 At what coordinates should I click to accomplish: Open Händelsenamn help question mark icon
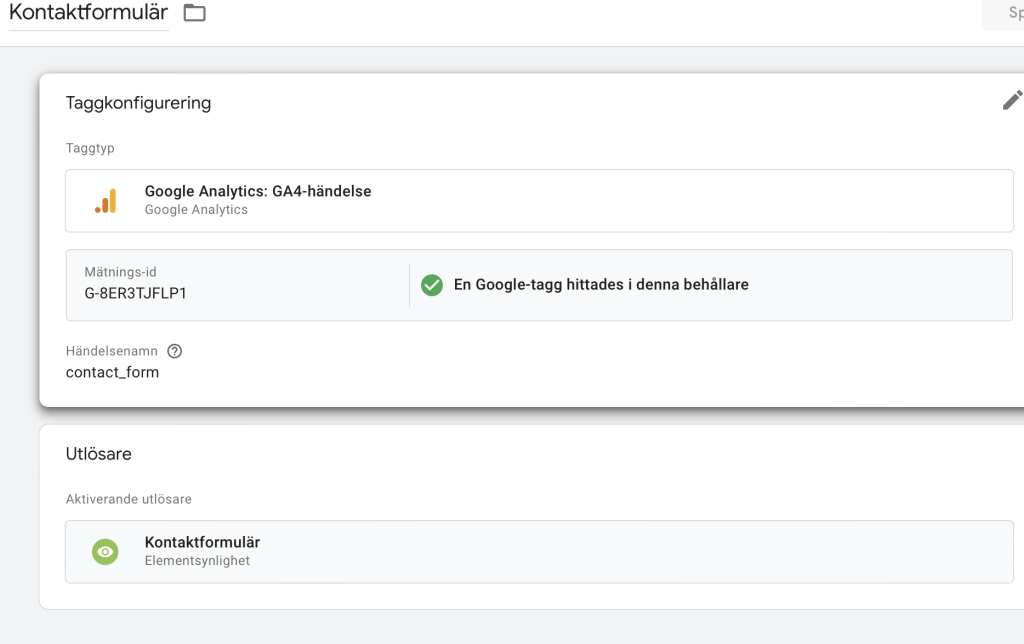point(174,351)
